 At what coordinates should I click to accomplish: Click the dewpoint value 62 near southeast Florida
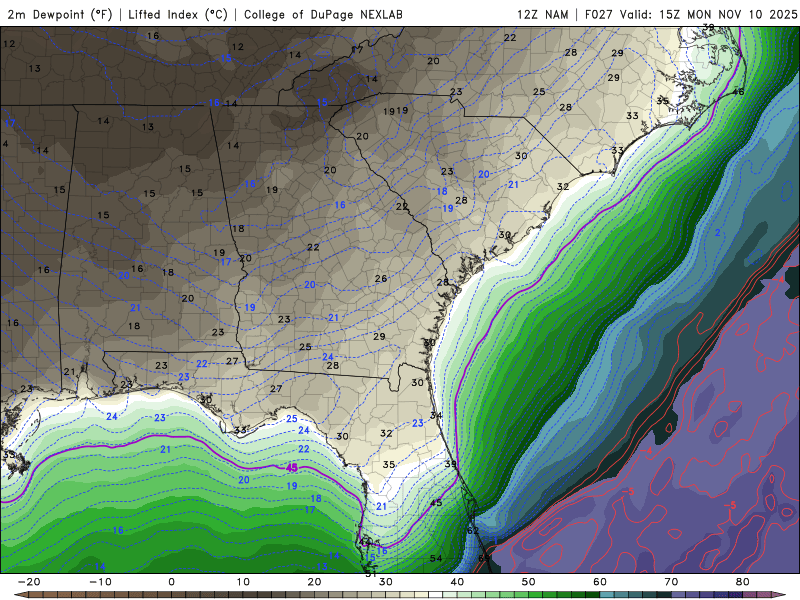click(x=473, y=531)
